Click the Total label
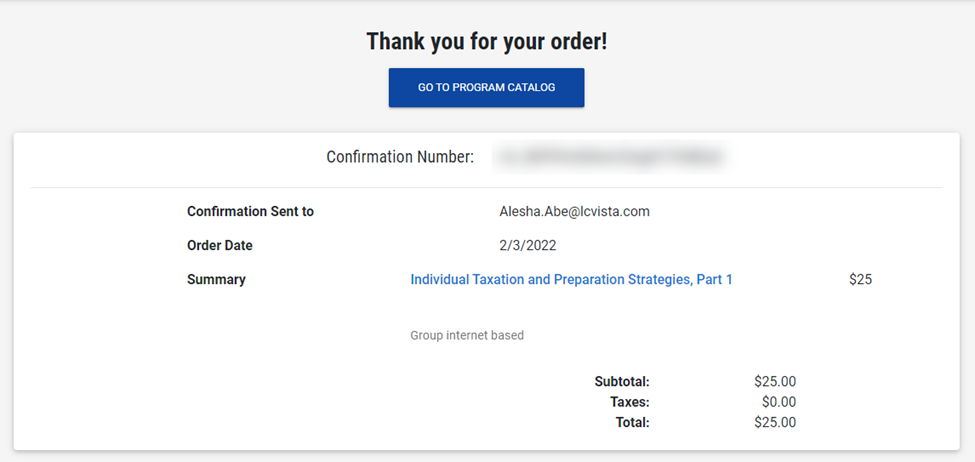 tap(632, 423)
